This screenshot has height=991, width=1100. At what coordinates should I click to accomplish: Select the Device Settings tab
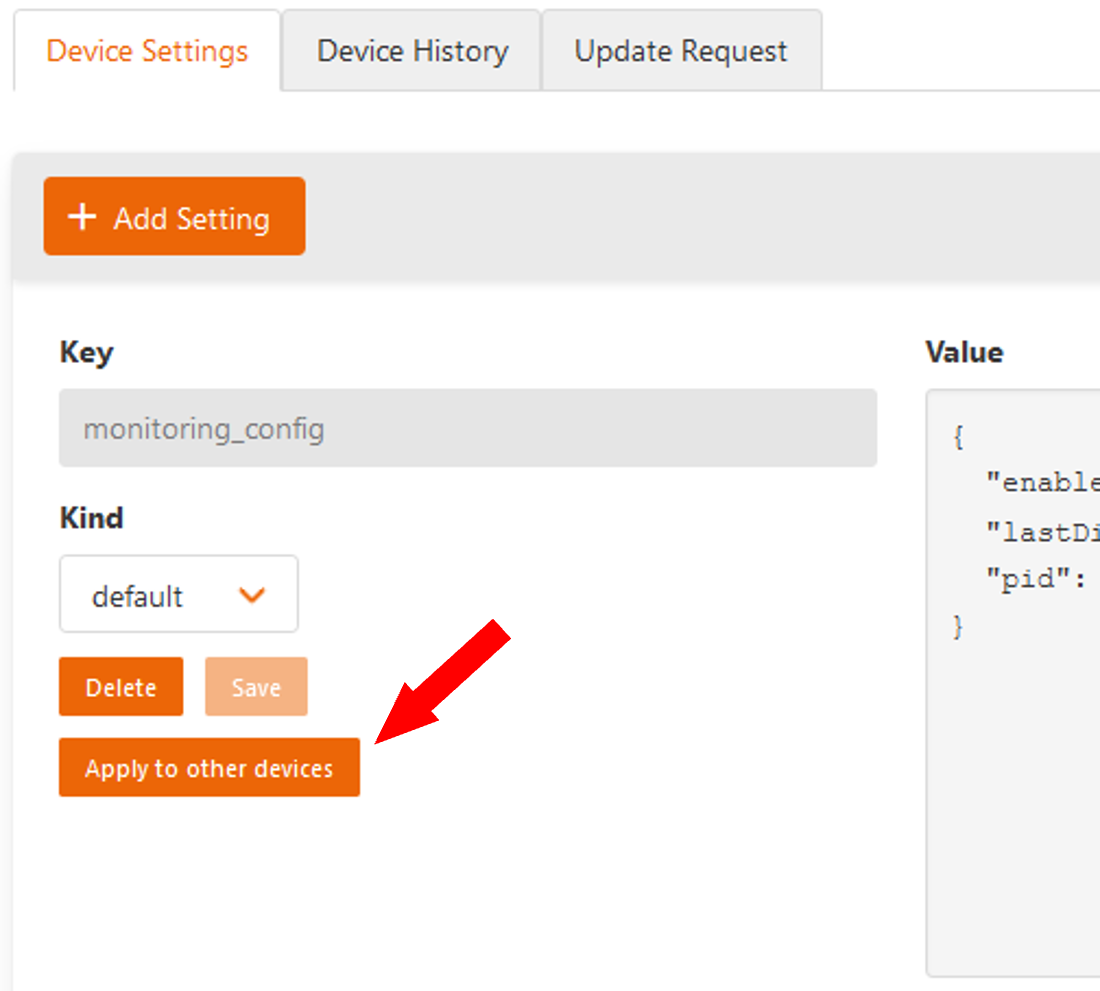(x=146, y=50)
